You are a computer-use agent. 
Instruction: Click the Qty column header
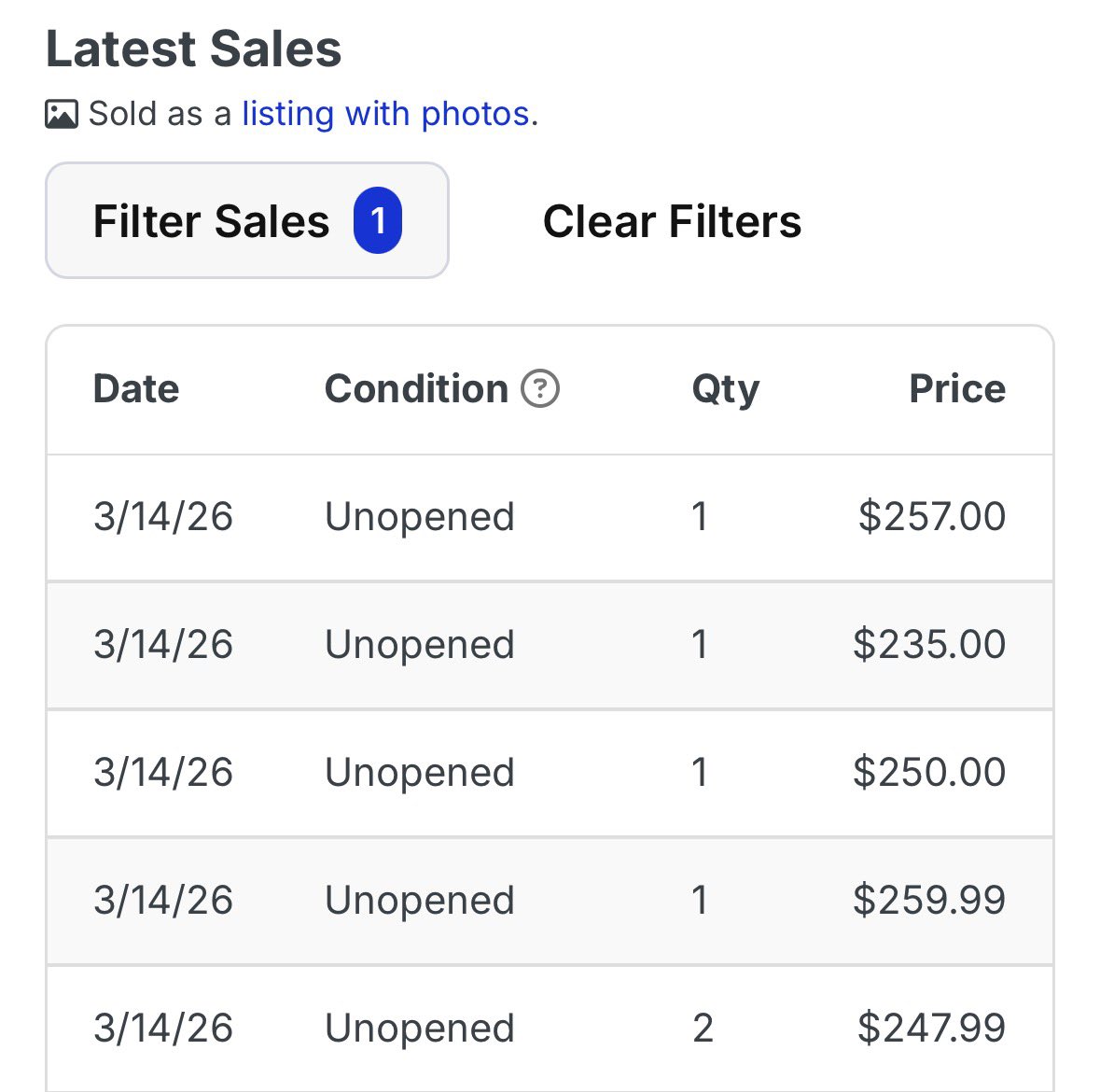point(725,389)
